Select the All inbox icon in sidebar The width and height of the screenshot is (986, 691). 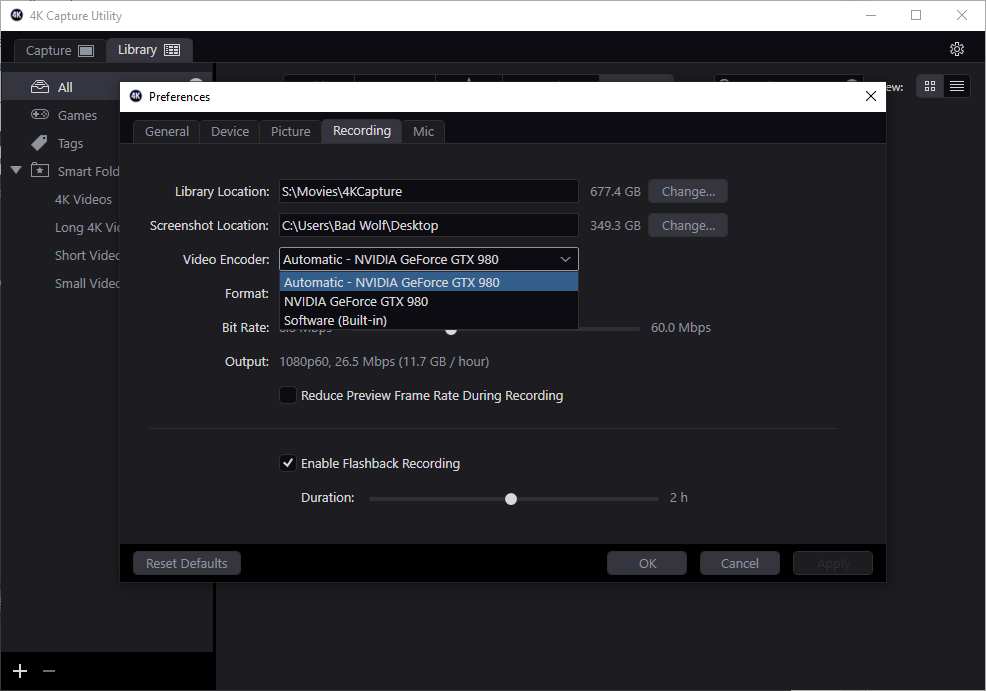[40, 87]
